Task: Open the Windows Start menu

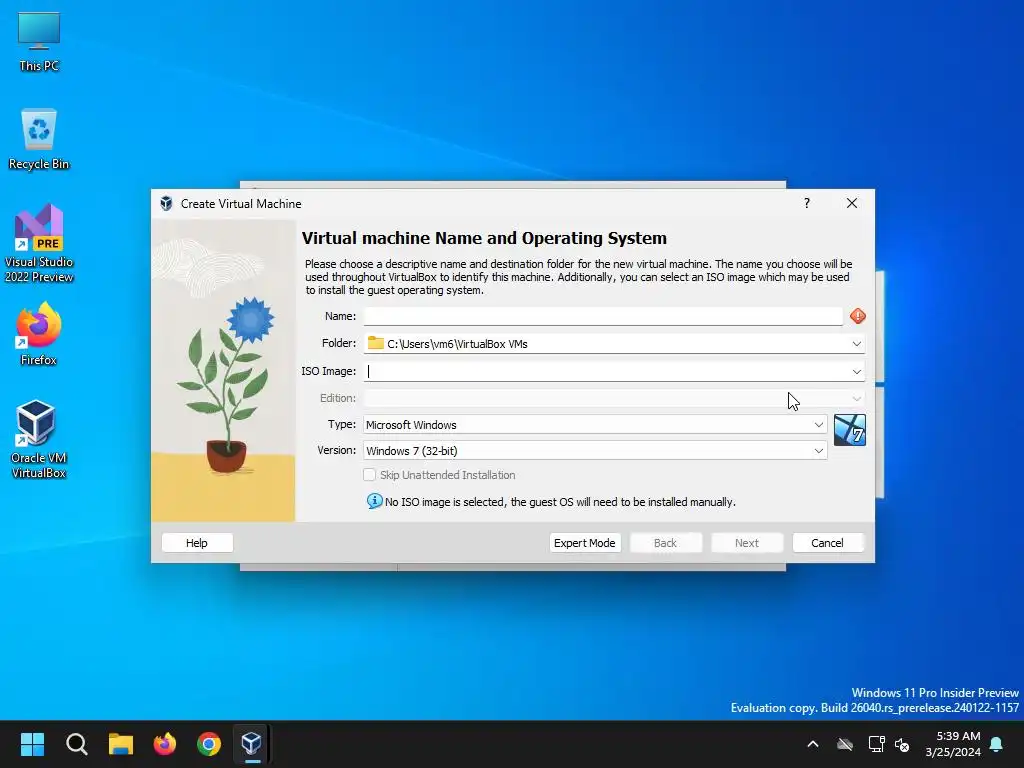Action: coord(32,744)
